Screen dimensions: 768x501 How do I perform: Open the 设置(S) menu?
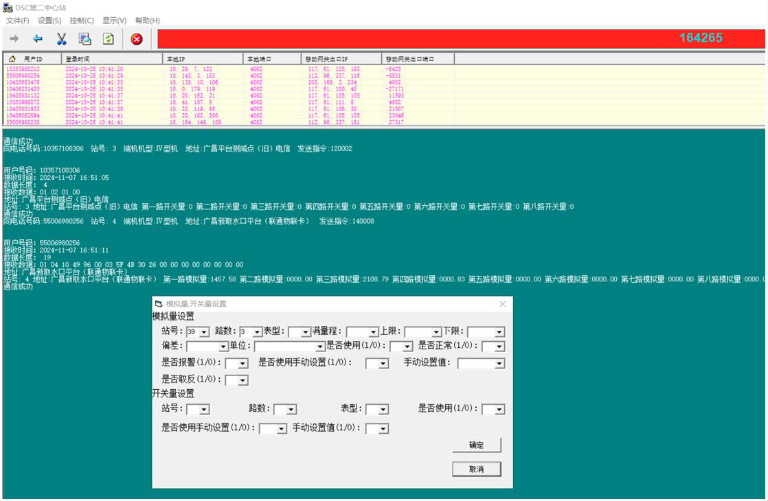tap(49, 21)
